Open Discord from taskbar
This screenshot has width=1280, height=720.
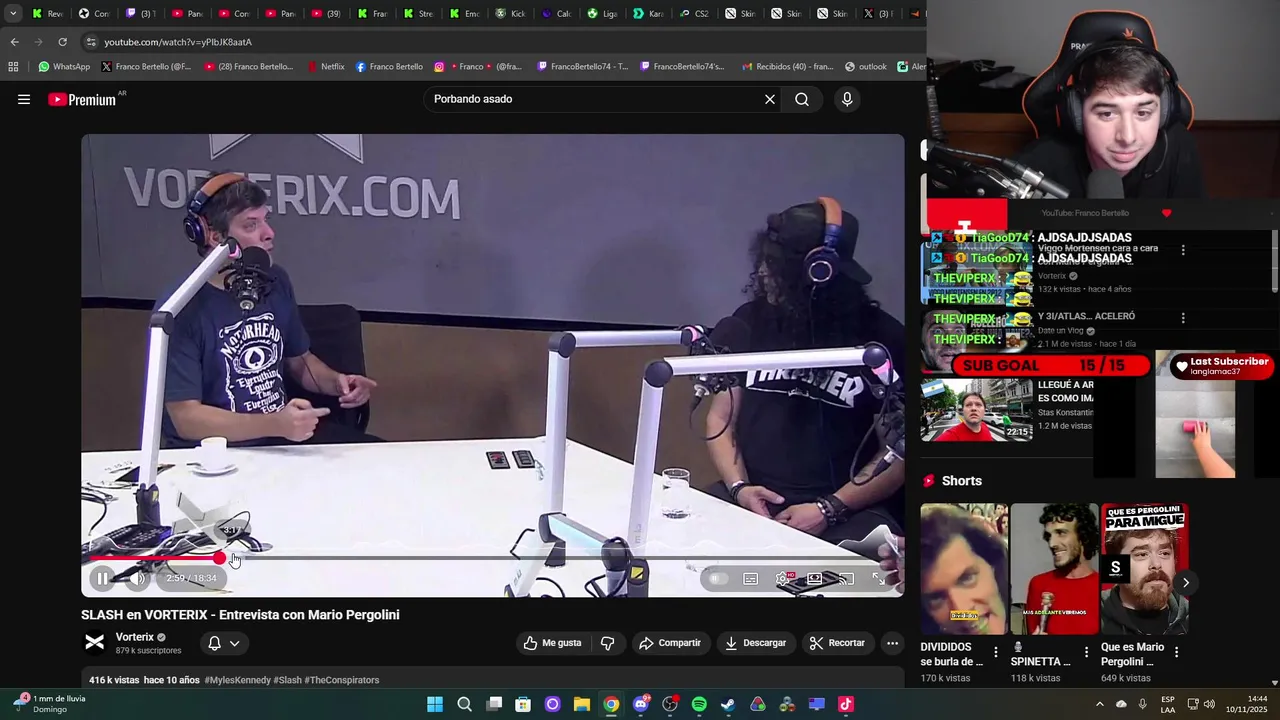pos(640,704)
